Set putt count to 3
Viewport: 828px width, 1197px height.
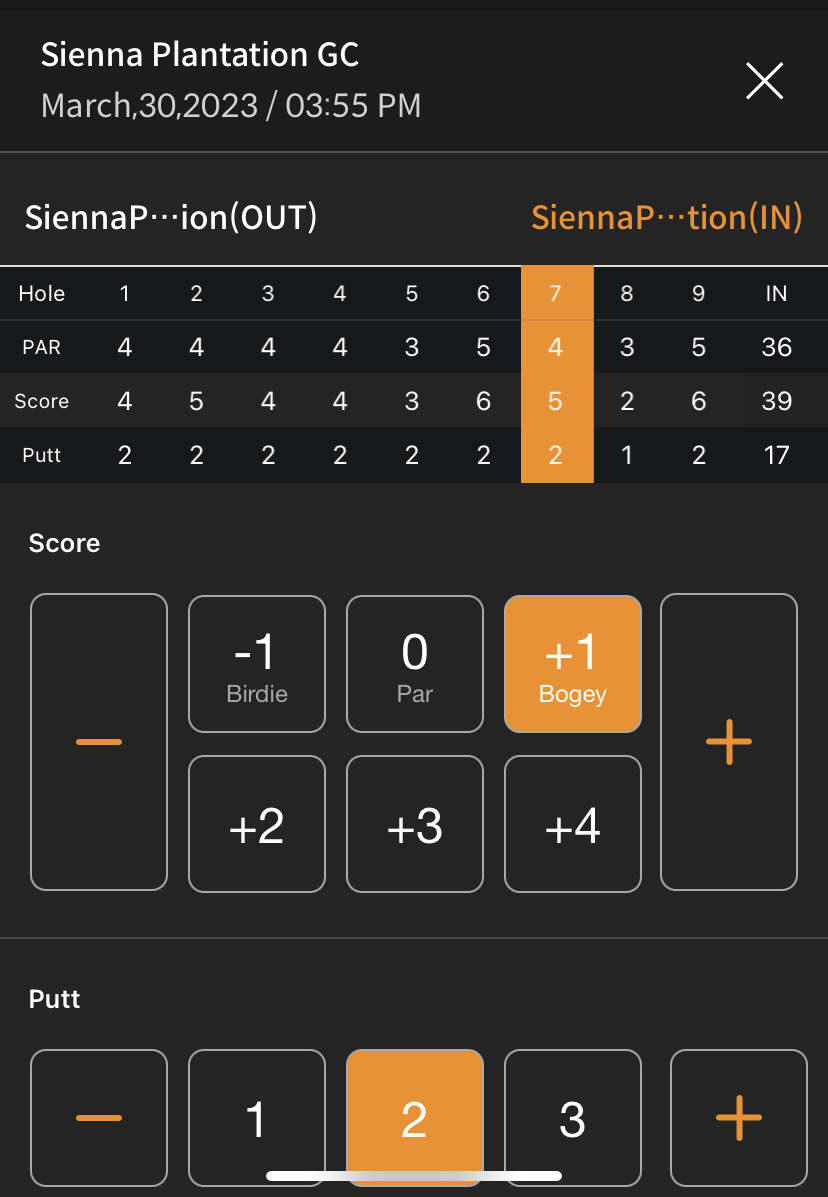point(572,1118)
